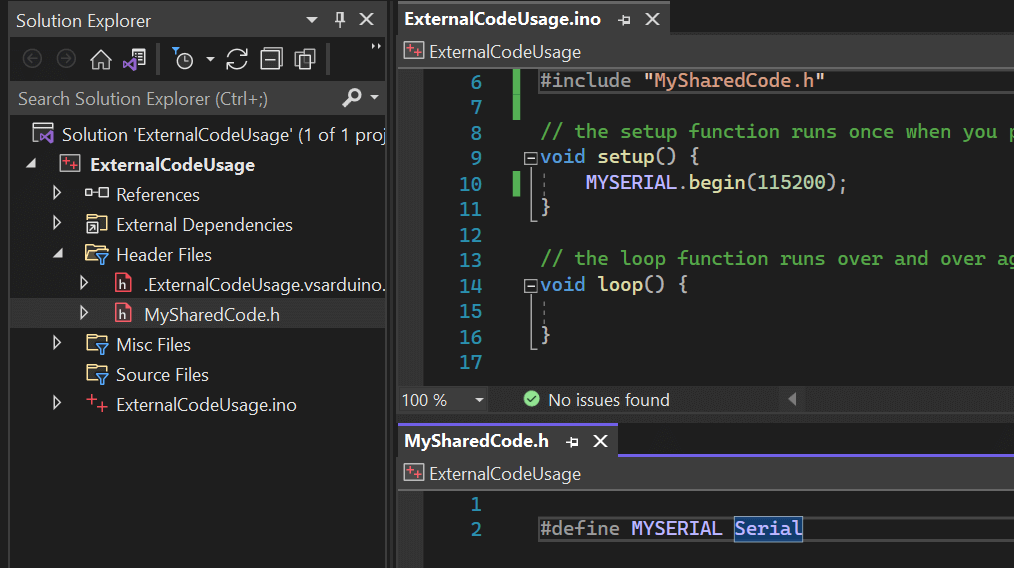Collapse All items in Solution Explorer
Viewport: 1014px width, 568px height.
pos(271,60)
